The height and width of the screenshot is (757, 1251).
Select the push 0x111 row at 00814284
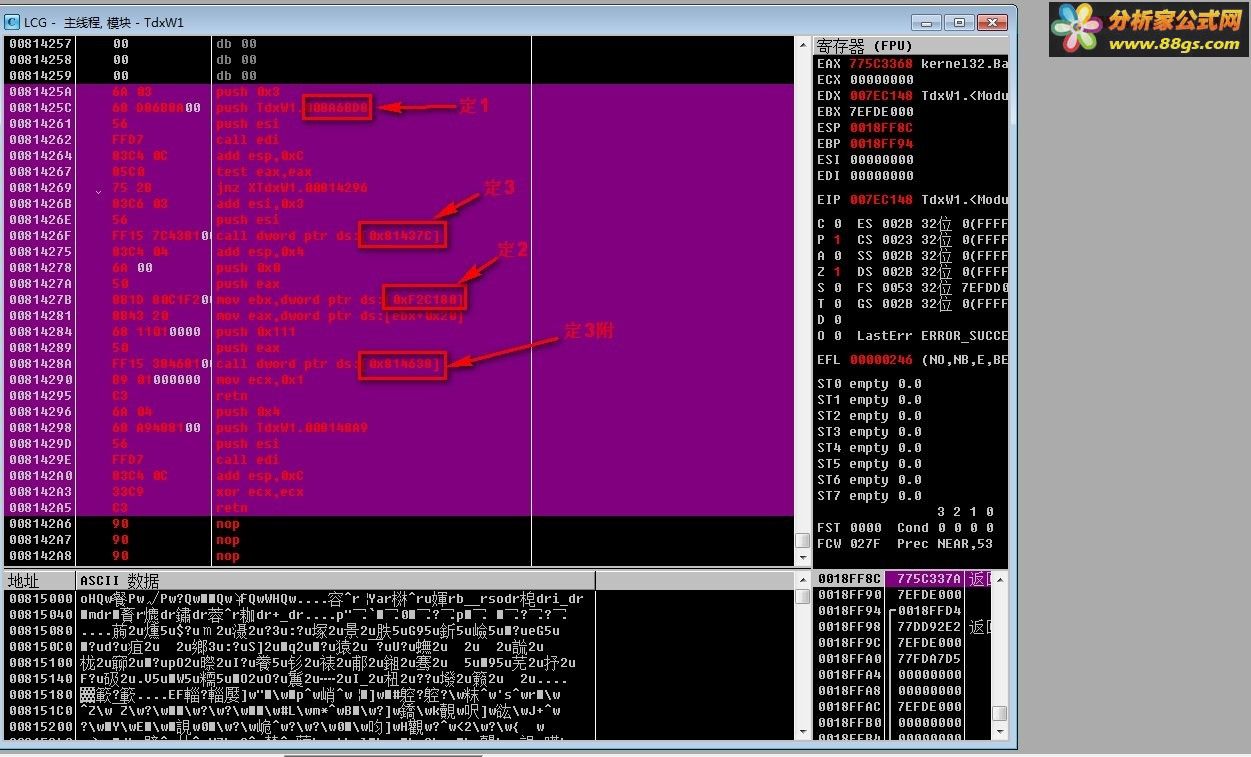400,332
